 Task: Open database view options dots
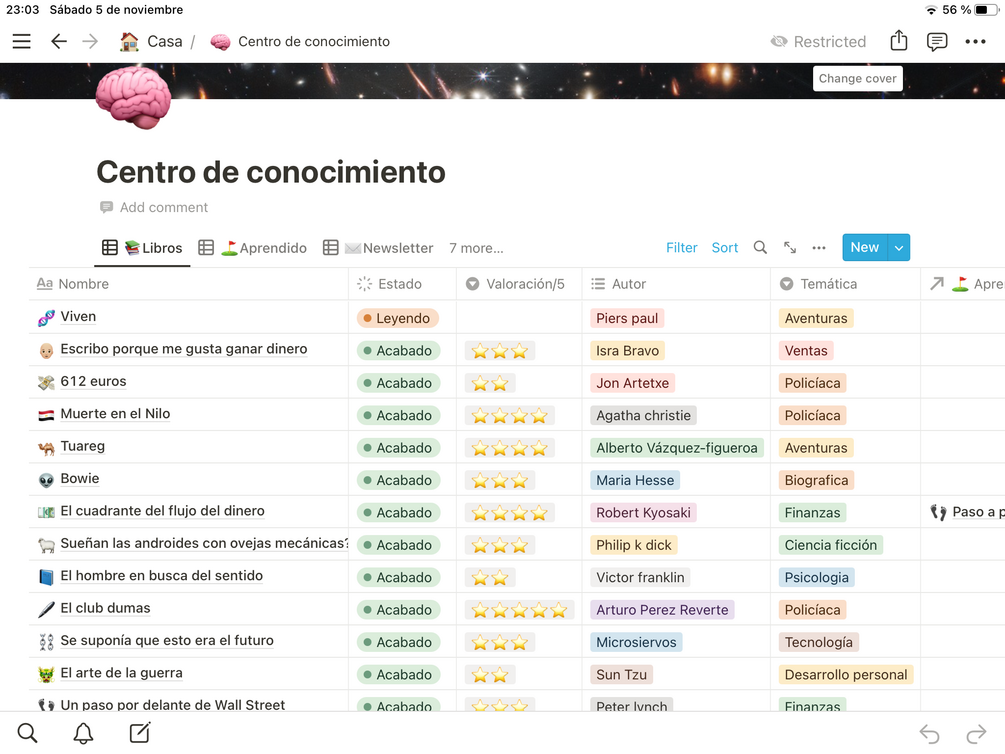click(x=819, y=247)
